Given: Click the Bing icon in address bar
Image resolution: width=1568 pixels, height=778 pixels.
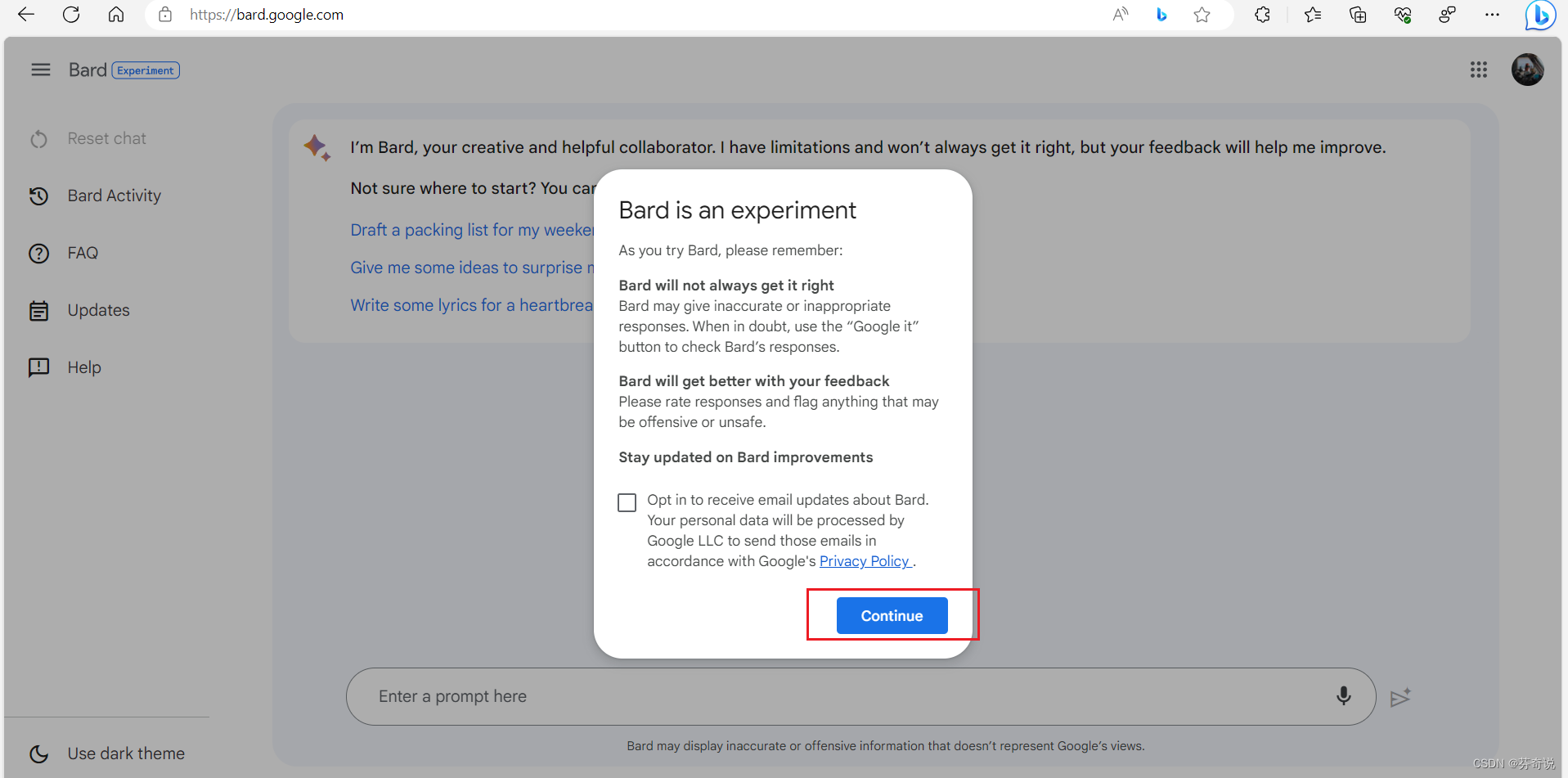Looking at the screenshot, I should (x=1161, y=15).
